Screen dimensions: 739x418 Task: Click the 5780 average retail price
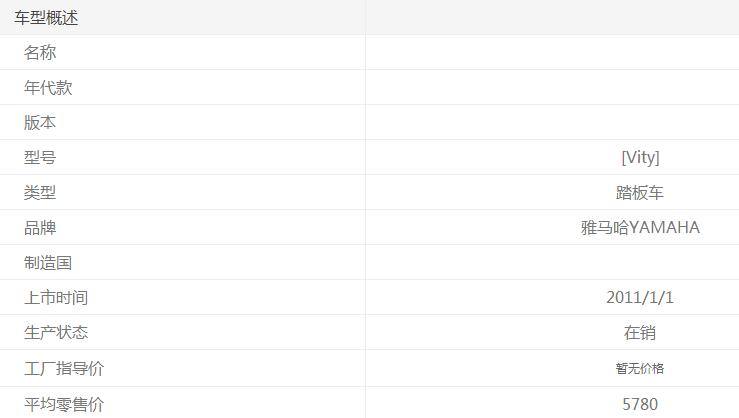(x=640, y=404)
